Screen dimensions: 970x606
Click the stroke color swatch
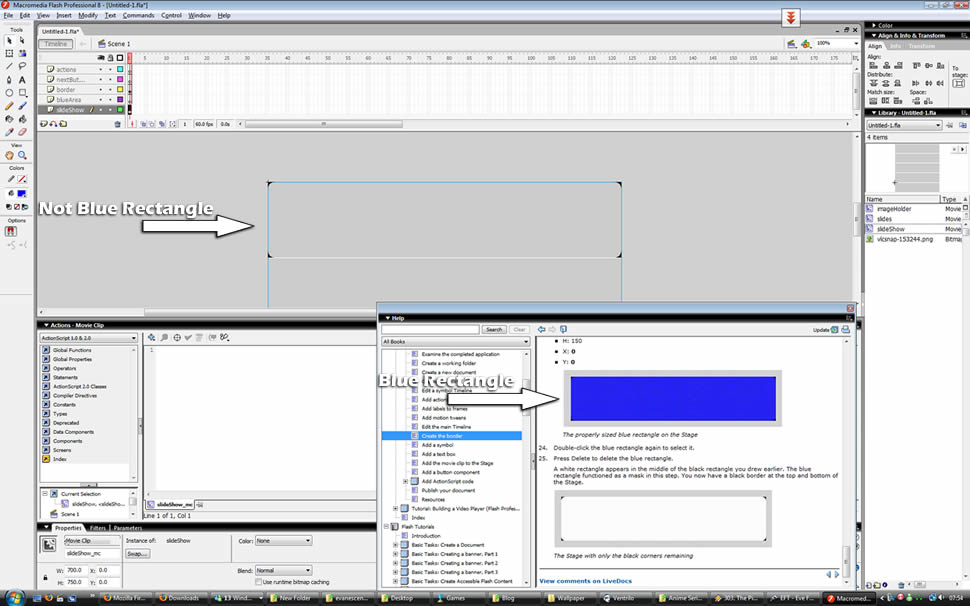click(x=22, y=179)
